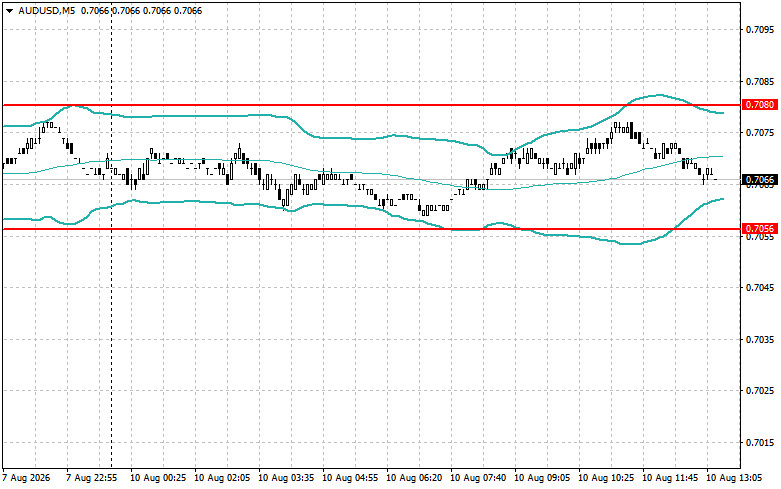Click the 0.7075 price scale value

760,132
